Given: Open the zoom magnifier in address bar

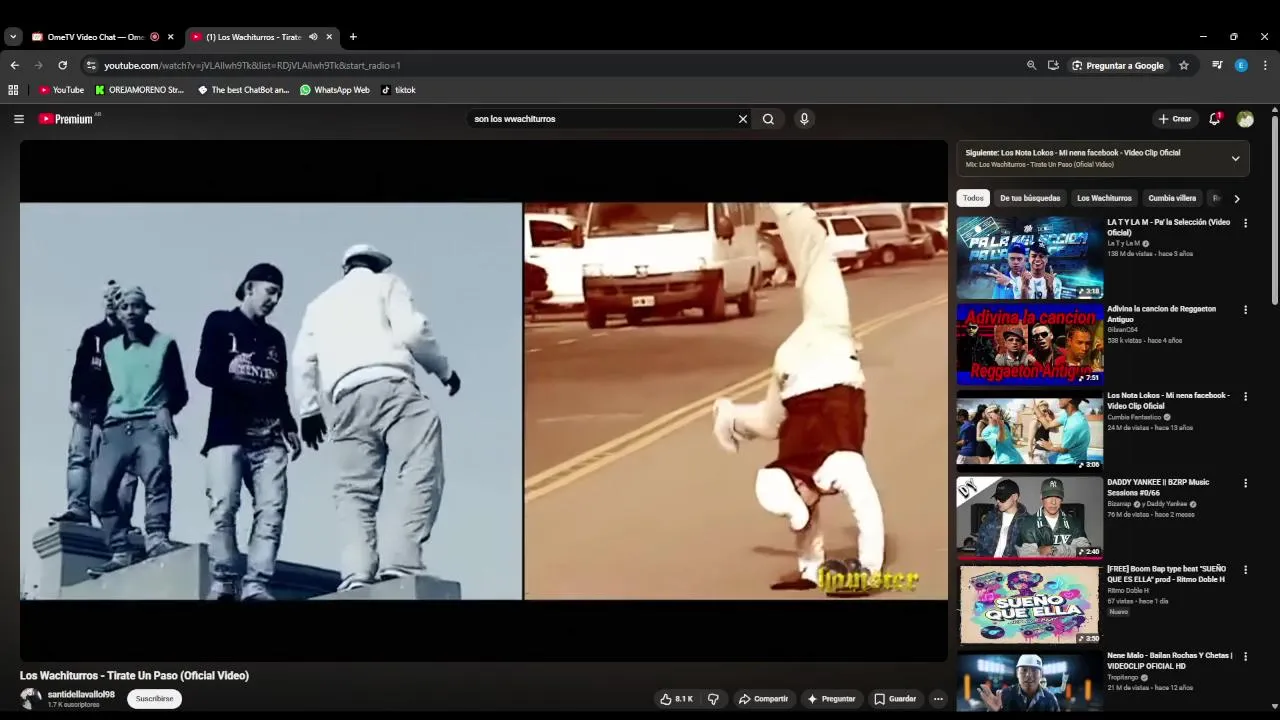Looking at the screenshot, I should 1031,65.
